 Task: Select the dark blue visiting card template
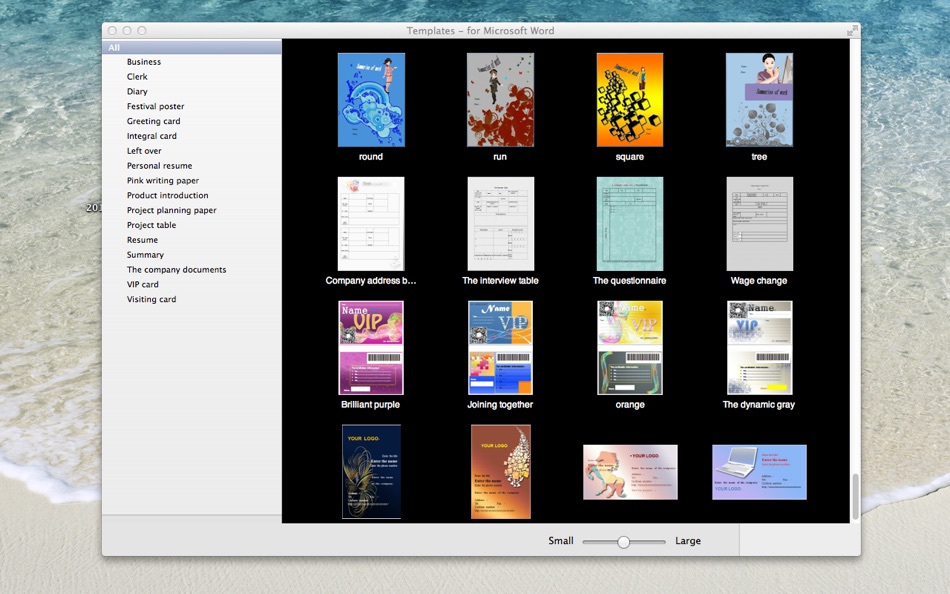[x=371, y=472]
